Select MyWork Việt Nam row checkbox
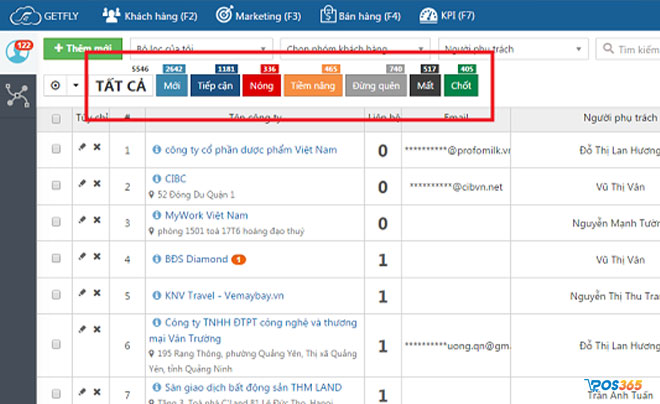 click(x=56, y=222)
